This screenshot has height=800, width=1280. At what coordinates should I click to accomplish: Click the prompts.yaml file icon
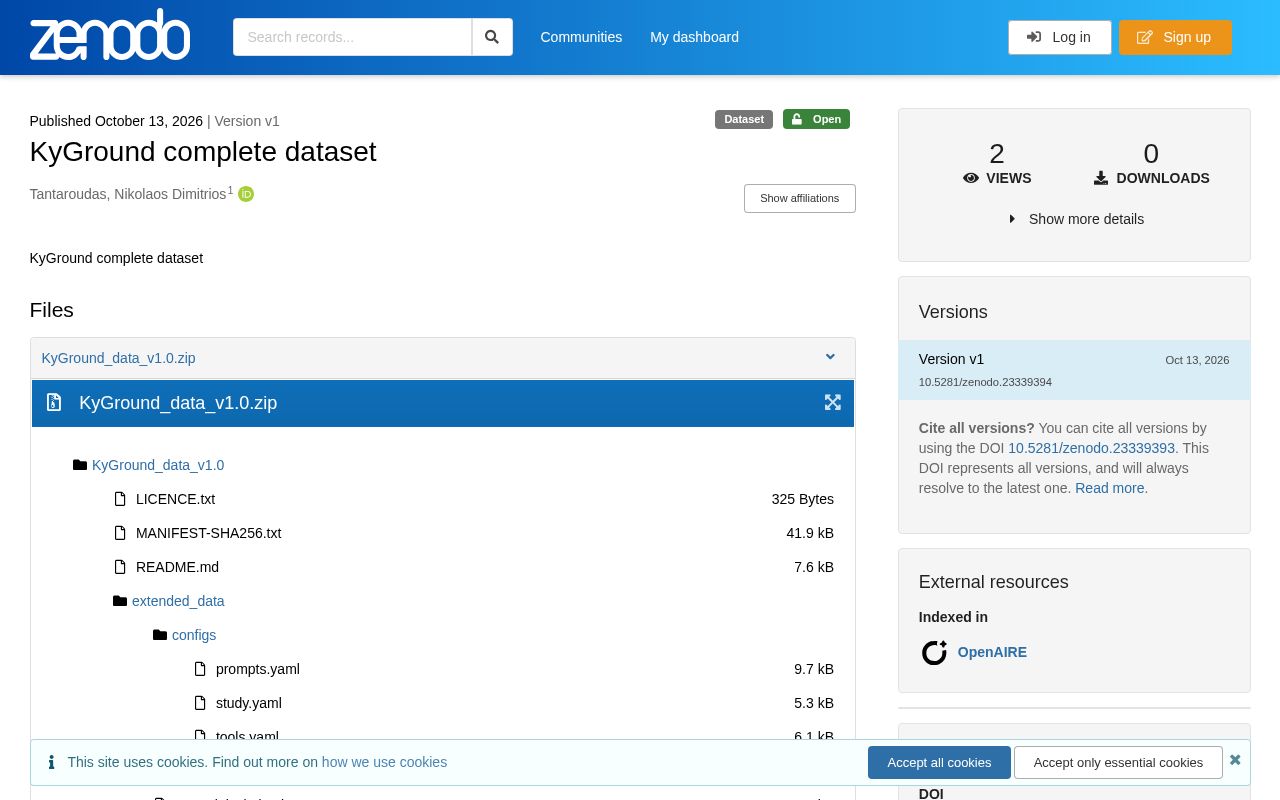click(x=201, y=669)
